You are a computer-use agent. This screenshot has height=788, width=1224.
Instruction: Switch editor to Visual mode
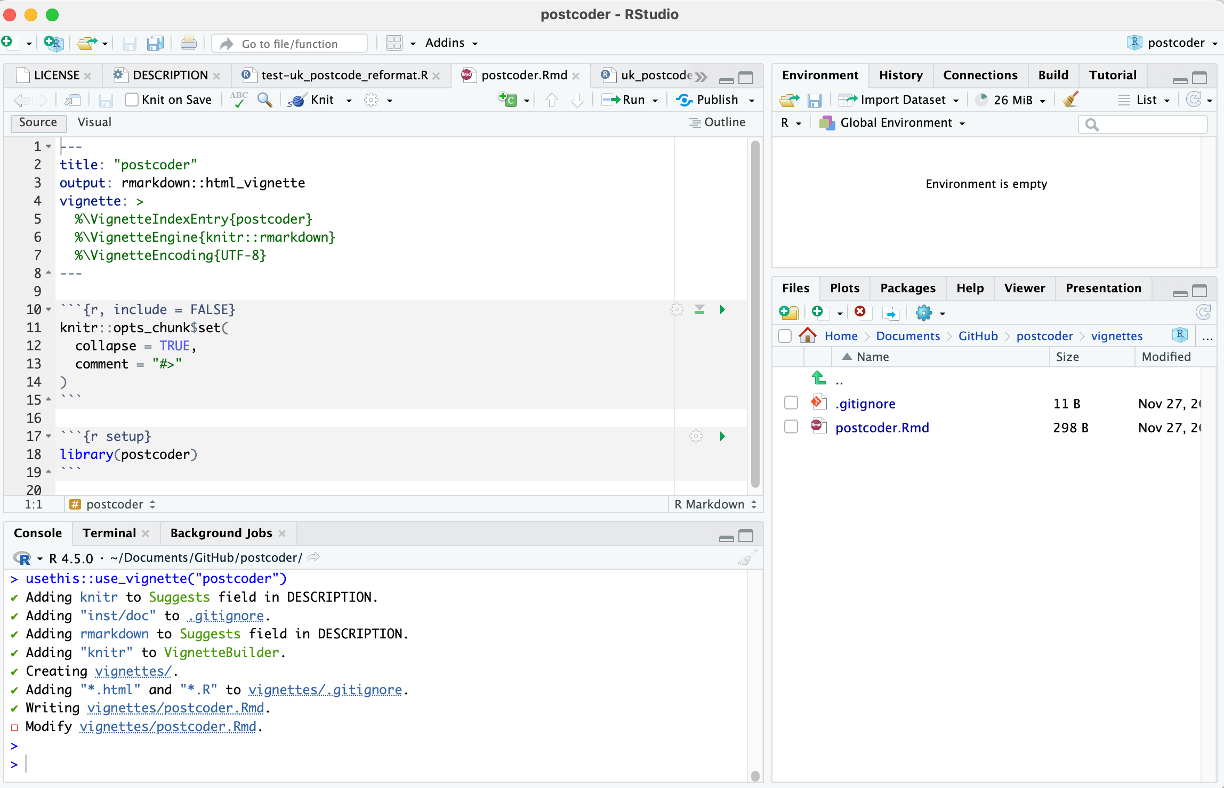[95, 122]
